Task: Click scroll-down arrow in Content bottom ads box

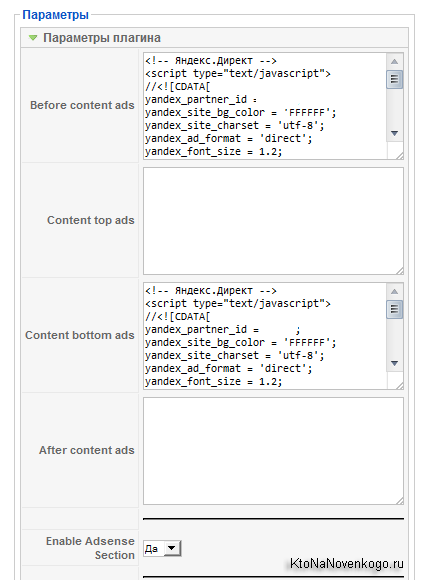Action: tap(394, 363)
